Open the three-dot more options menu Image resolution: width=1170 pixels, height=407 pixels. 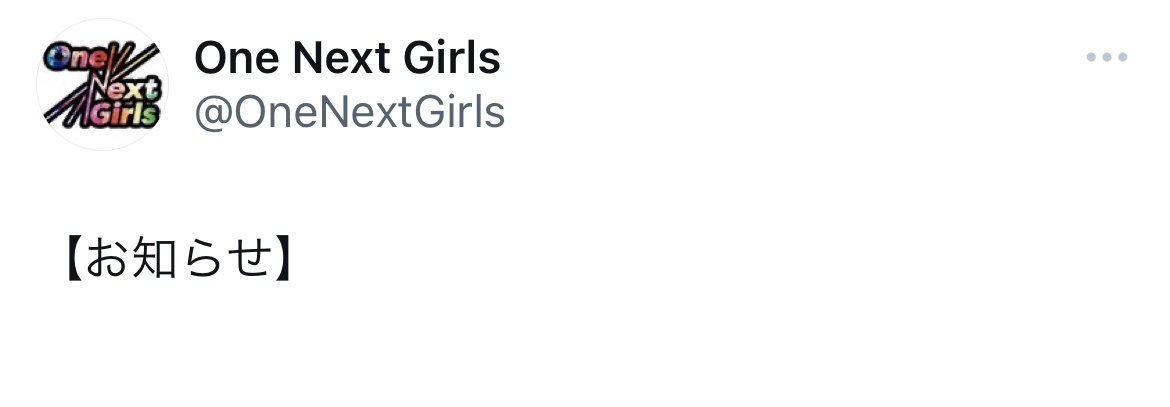pos(1107,58)
